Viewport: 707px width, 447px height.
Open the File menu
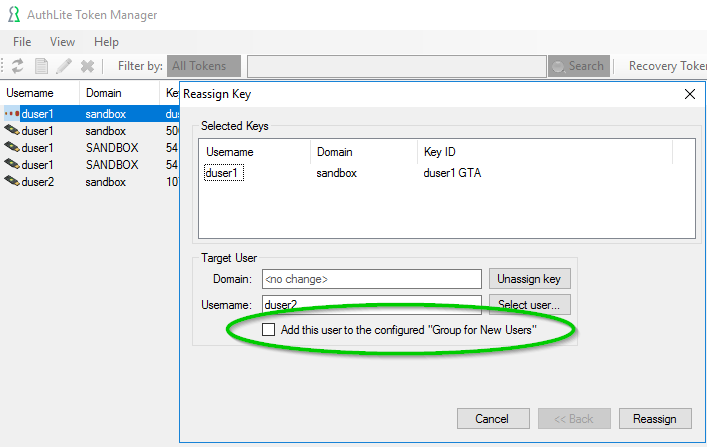click(22, 42)
